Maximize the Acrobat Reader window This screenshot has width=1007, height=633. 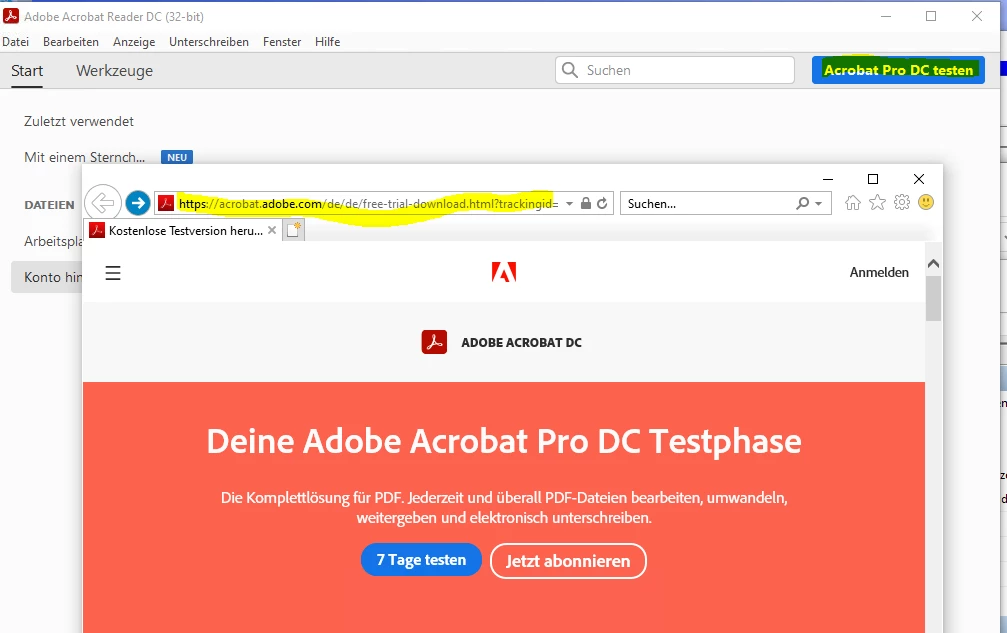(x=931, y=16)
